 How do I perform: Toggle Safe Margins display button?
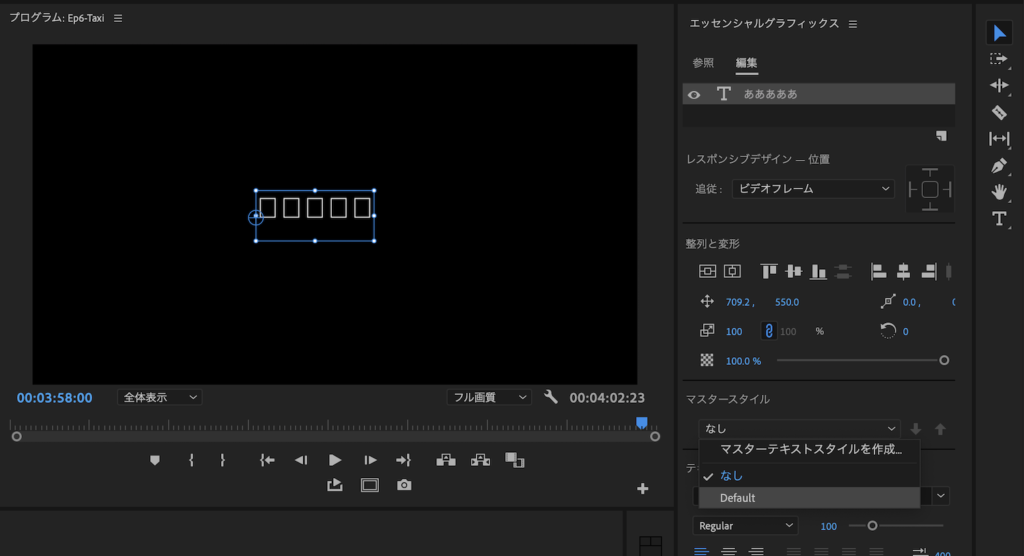click(370, 485)
